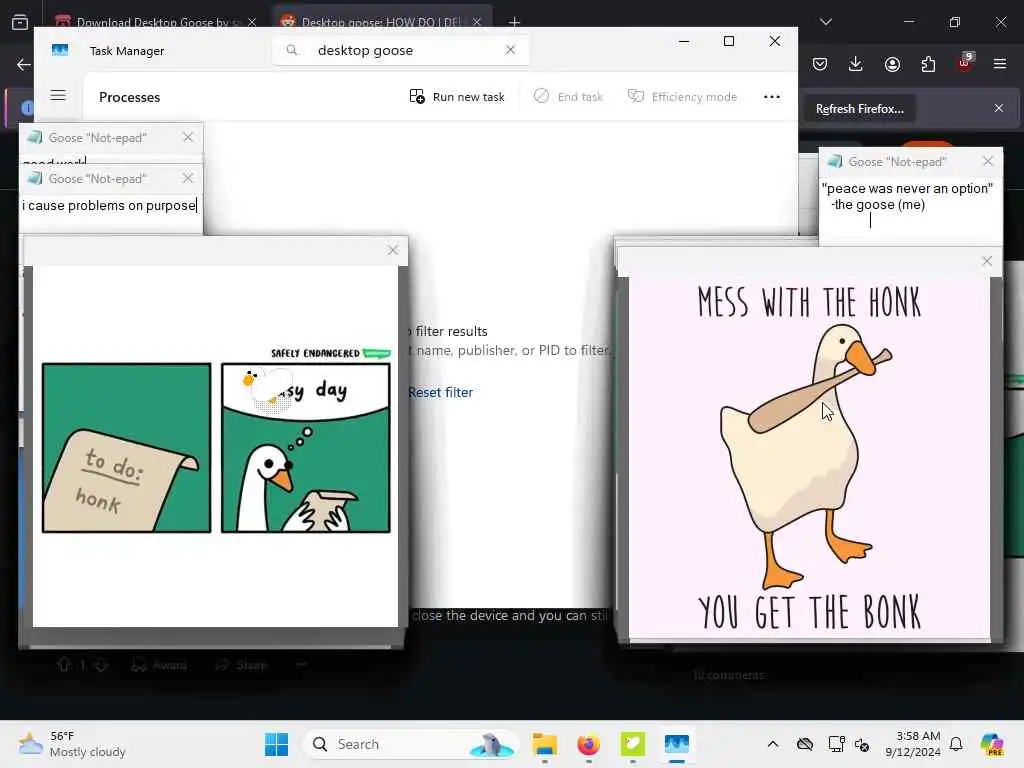1024x768 pixels.
Task: Click the downvote arrow on the Reddit post
Action: point(101,665)
